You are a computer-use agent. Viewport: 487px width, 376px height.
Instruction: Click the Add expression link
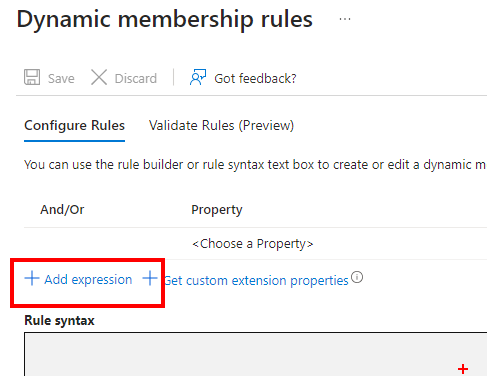point(88,279)
